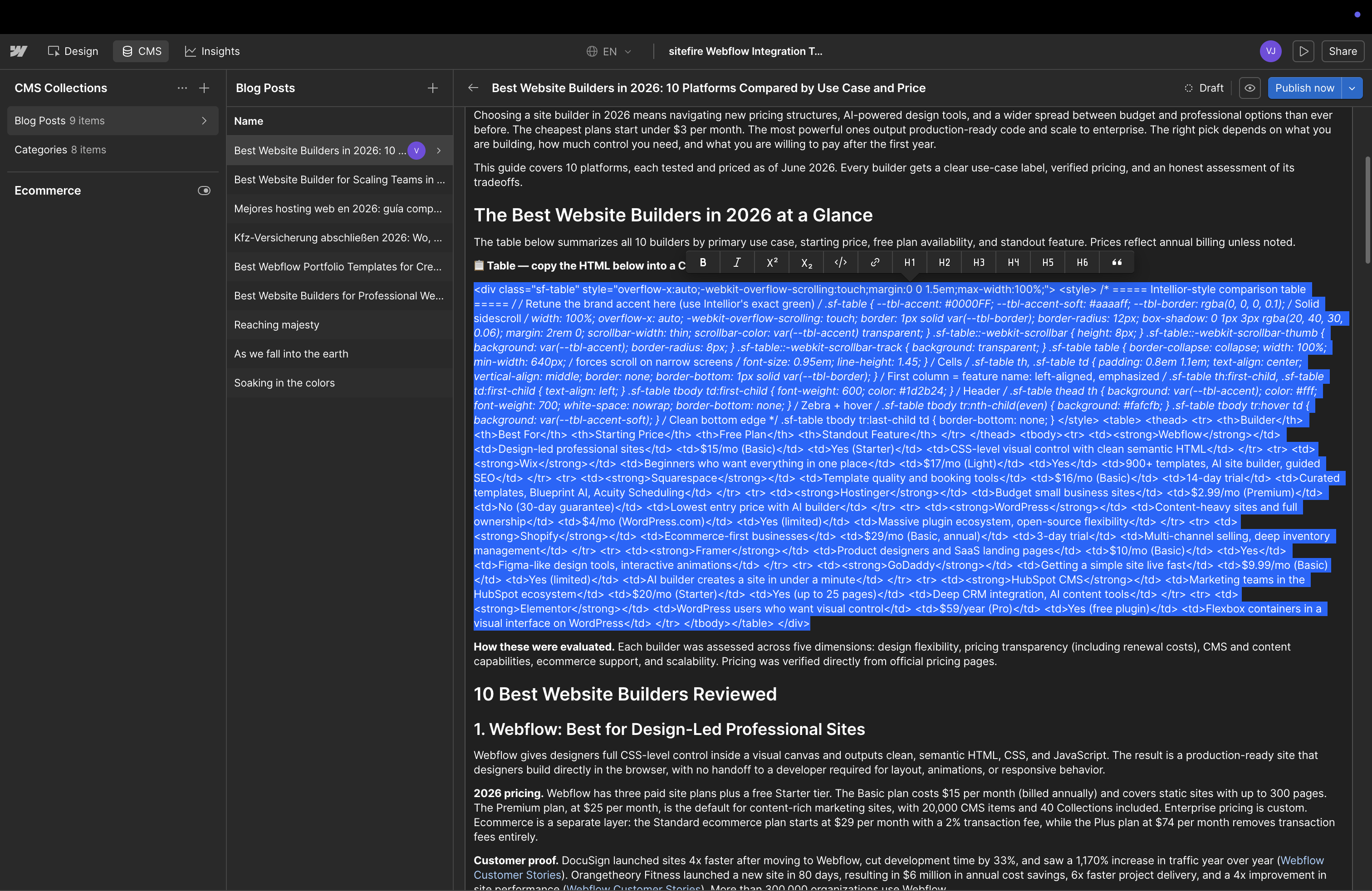Image resolution: width=1372 pixels, height=891 pixels.
Task: Open Reaching majesty post
Action: (x=339, y=324)
